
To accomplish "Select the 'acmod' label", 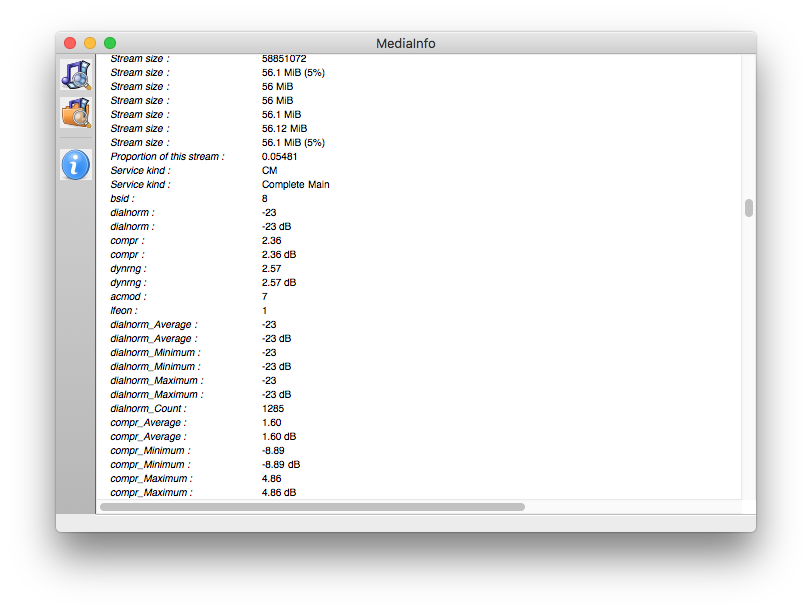I will (128, 296).
